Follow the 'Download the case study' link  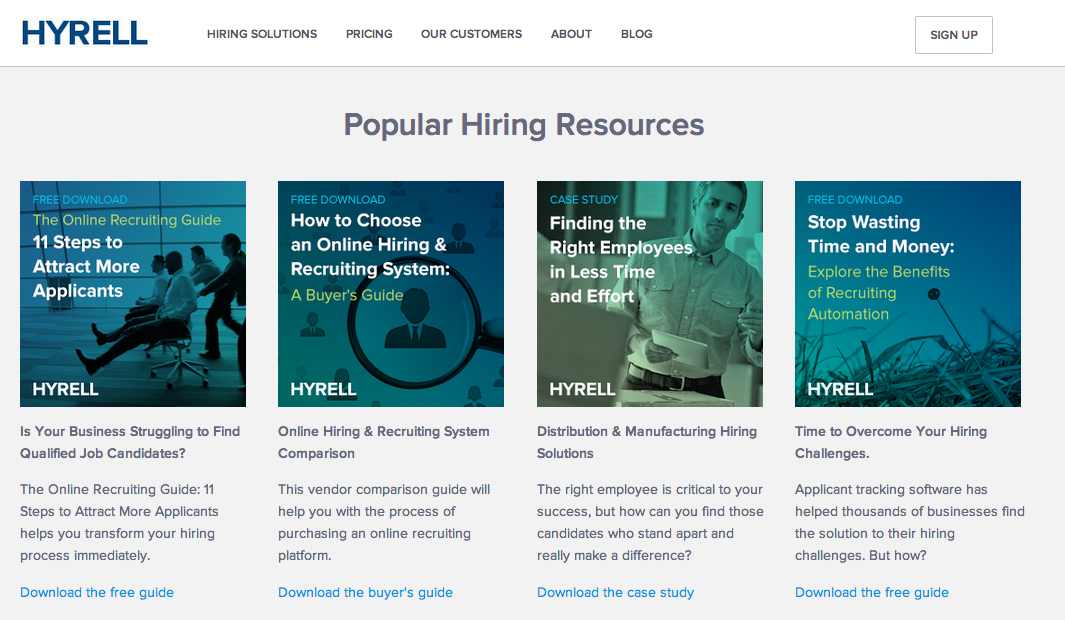[615, 592]
